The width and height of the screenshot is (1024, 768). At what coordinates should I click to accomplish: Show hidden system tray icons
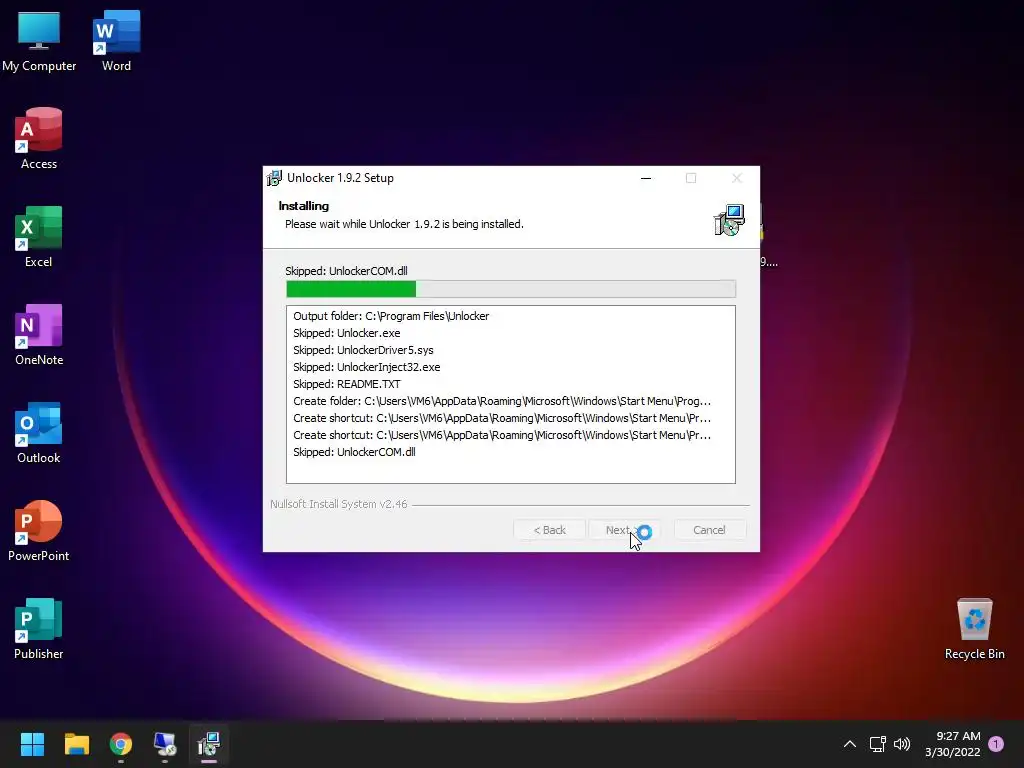coord(850,744)
